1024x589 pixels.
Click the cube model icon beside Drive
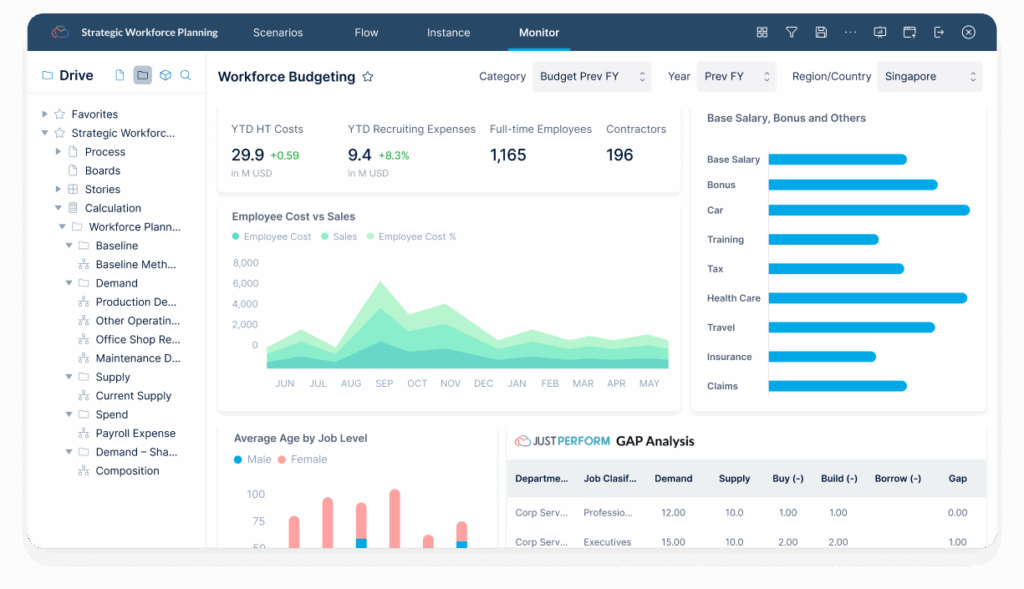coord(164,75)
